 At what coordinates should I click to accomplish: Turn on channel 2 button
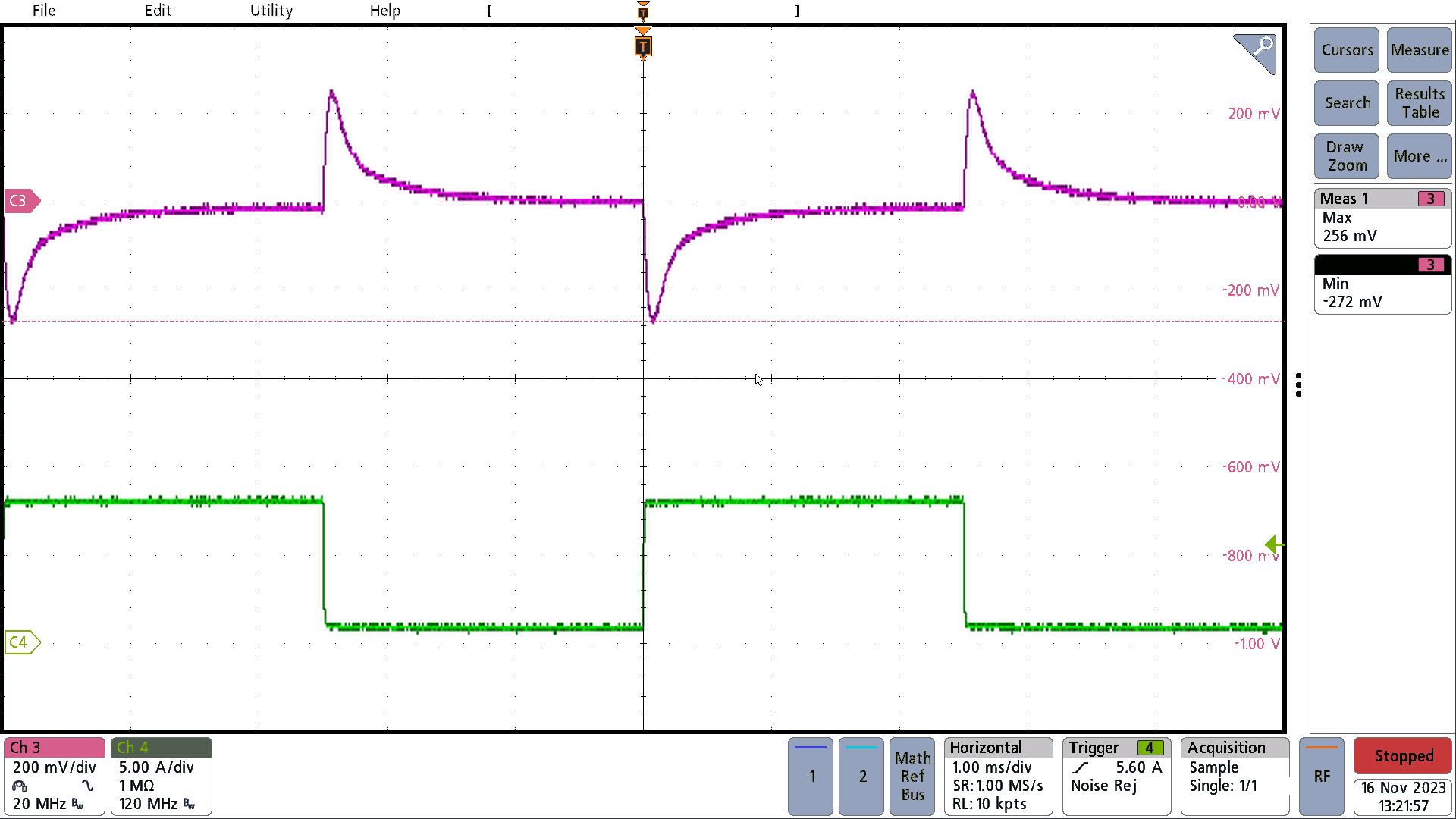(861, 777)
